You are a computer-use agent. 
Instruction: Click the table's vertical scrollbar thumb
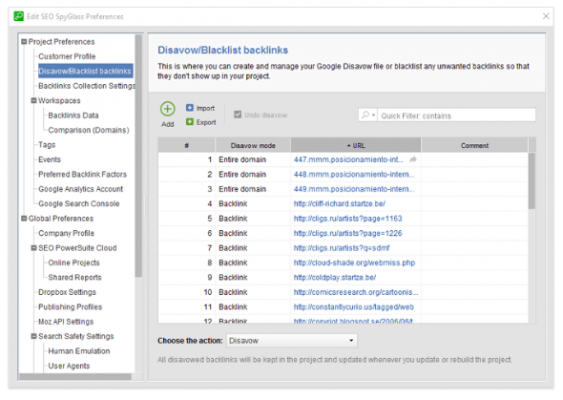[532, 181]
